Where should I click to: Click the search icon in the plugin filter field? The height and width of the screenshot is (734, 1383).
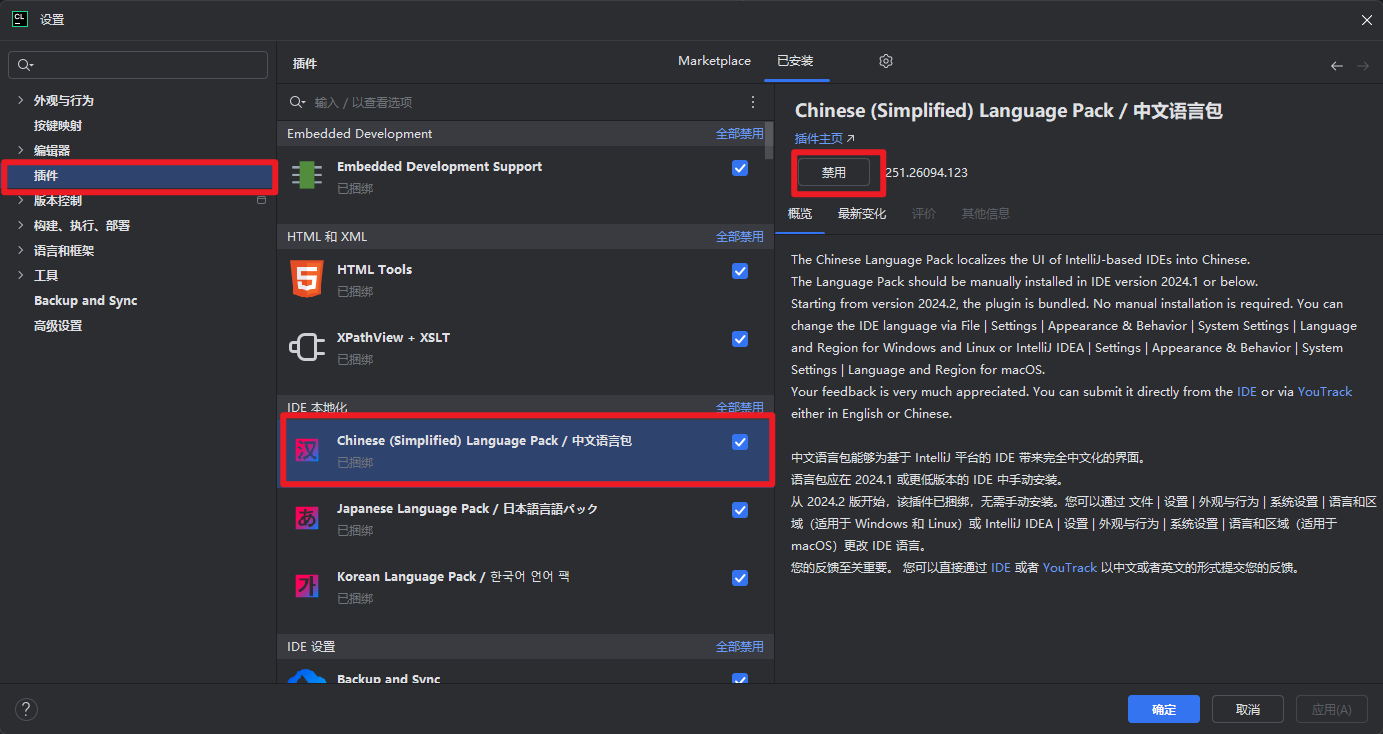[x=297, y=102]
